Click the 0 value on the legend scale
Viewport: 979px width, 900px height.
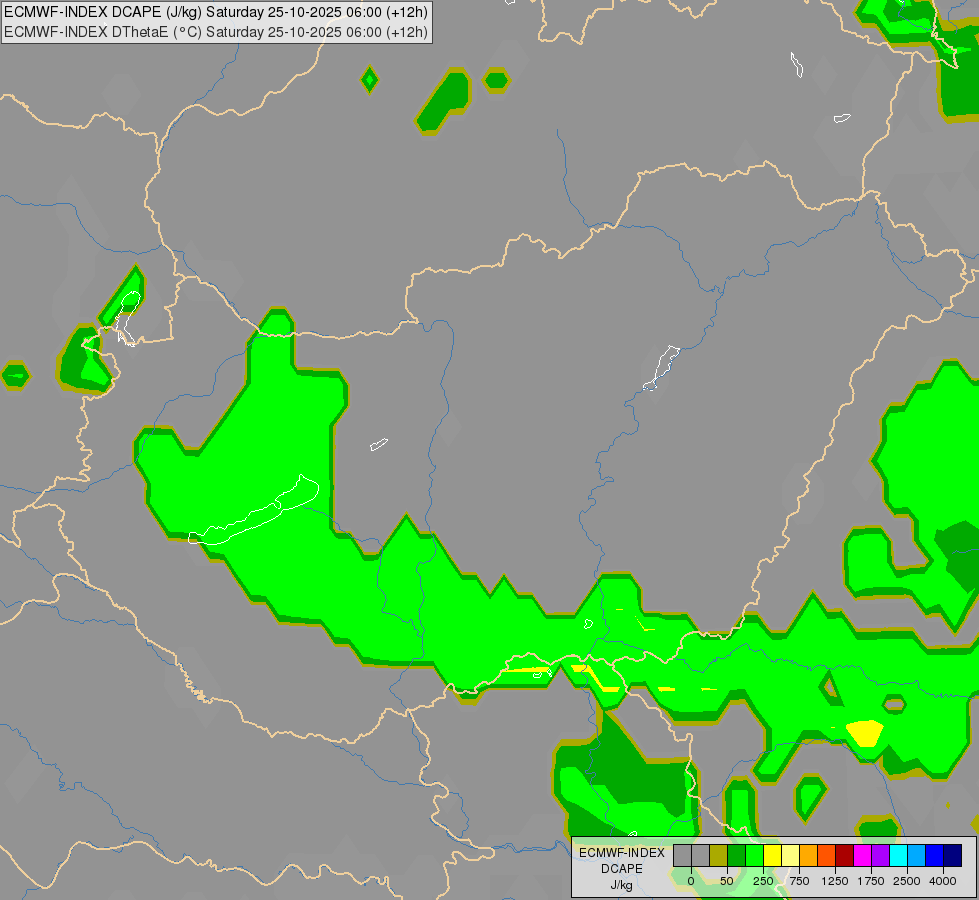(691, 881)
